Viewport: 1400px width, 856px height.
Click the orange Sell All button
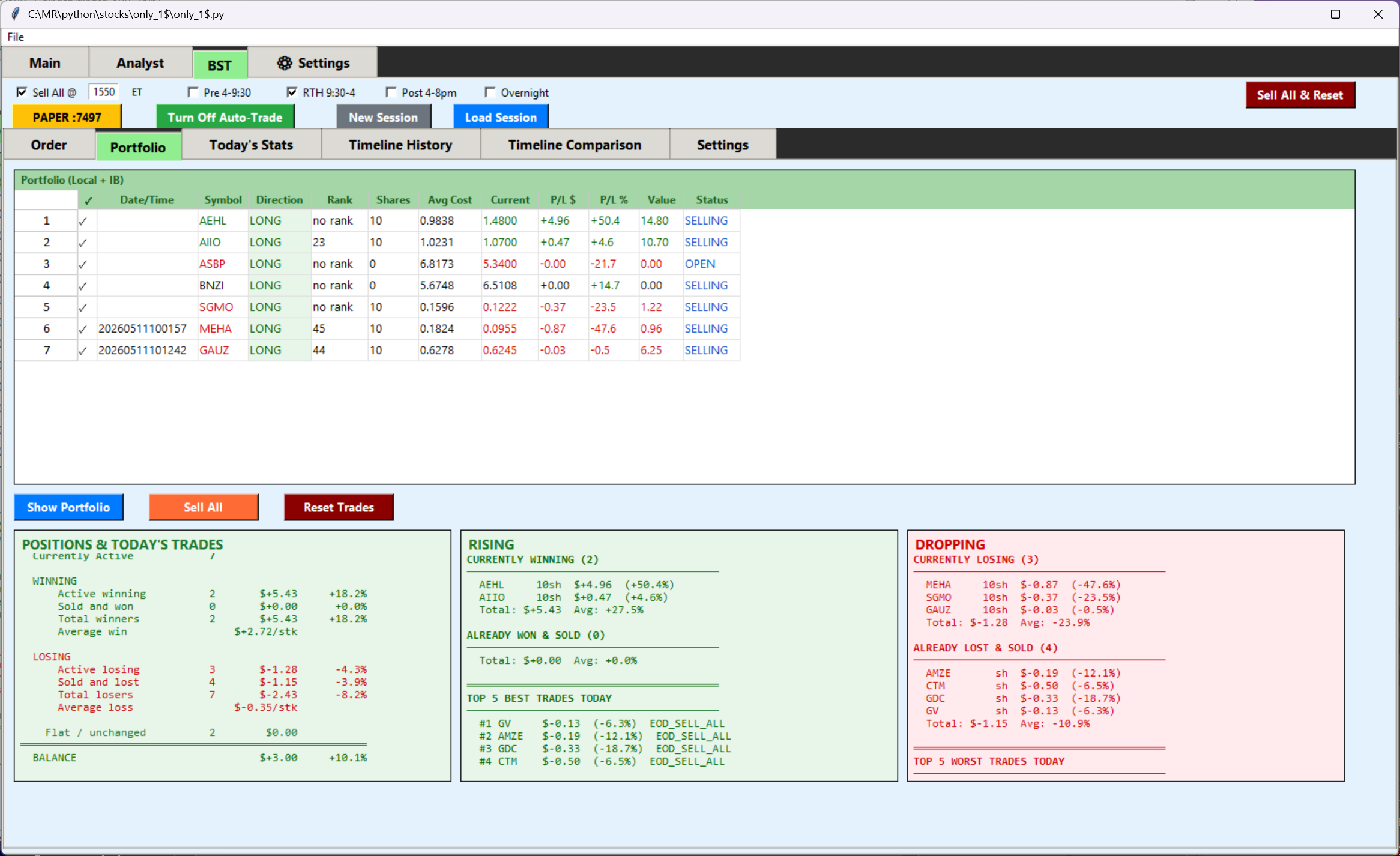[204, 507]
